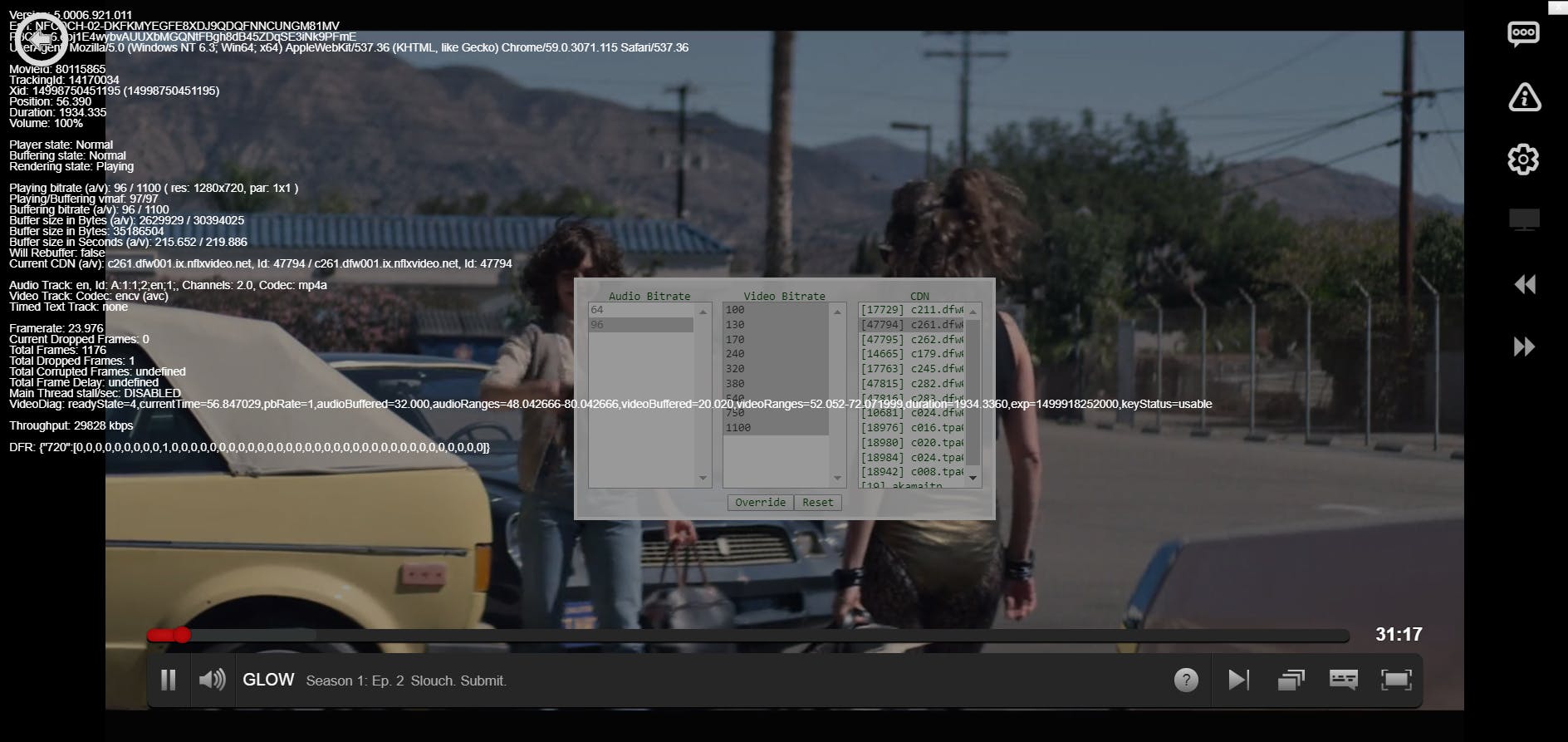The width and height of the screenshot is (1568, 742).
Task: Mute the player volume
Action: [212, 680]
